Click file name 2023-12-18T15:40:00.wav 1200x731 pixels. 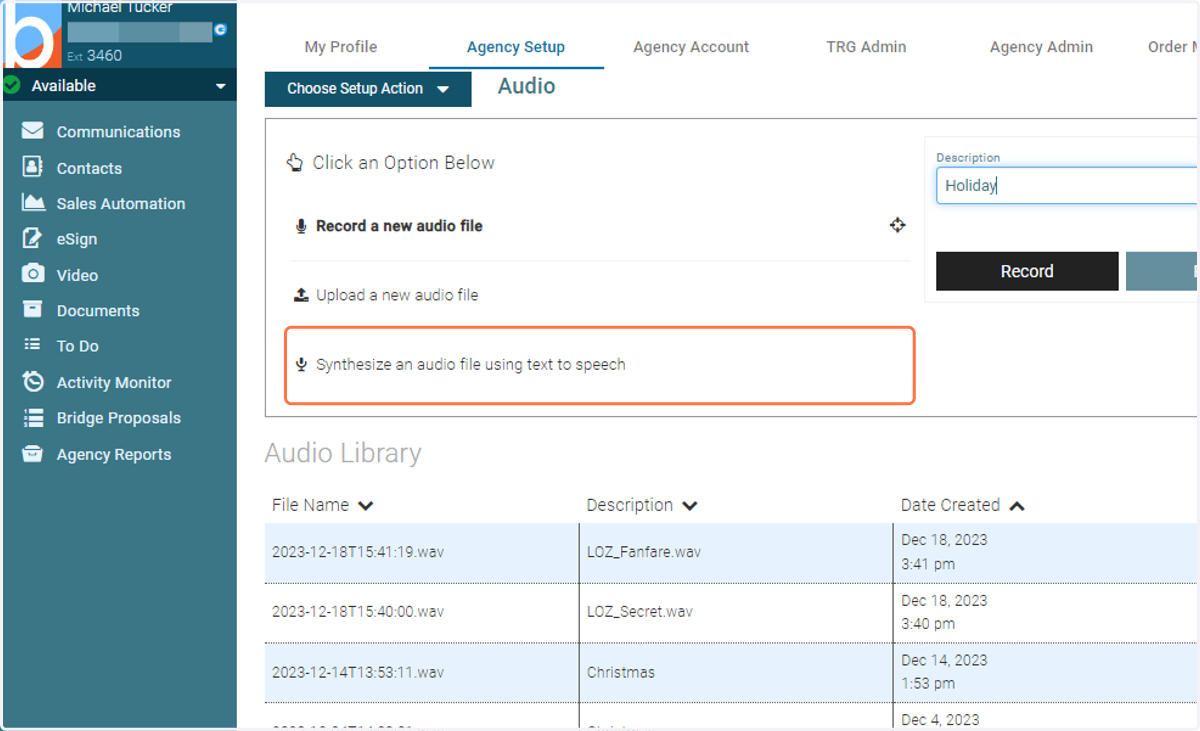357,611
